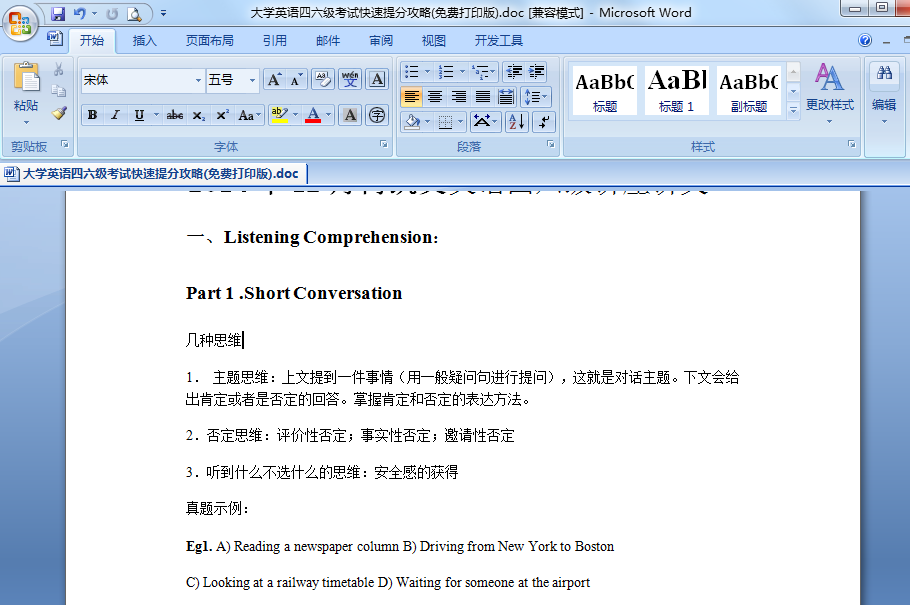Image resolution: width=910 pixels, height=605 pixels.
Task: Open line spacing dropdown
Action: click(536, 96)
